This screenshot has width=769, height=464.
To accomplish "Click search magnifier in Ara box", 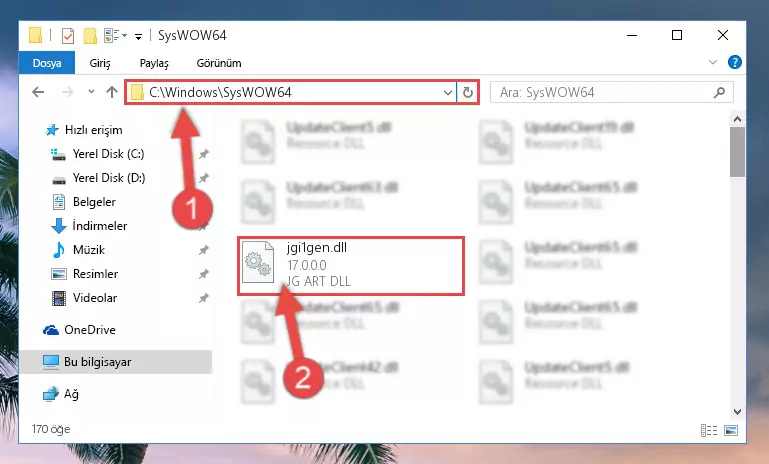I will (x=719, y=92).
